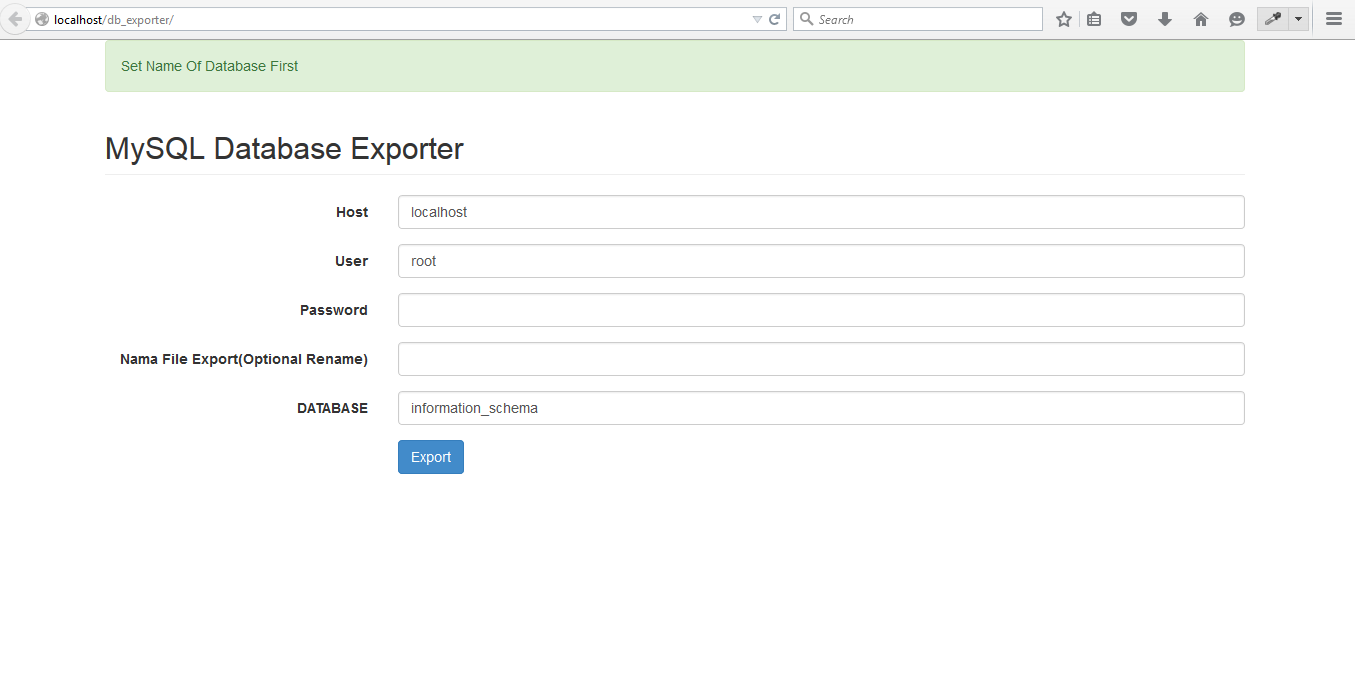Focus the Password input field
This screenshot has width=1355, height=697.
(x=820, y=310)
